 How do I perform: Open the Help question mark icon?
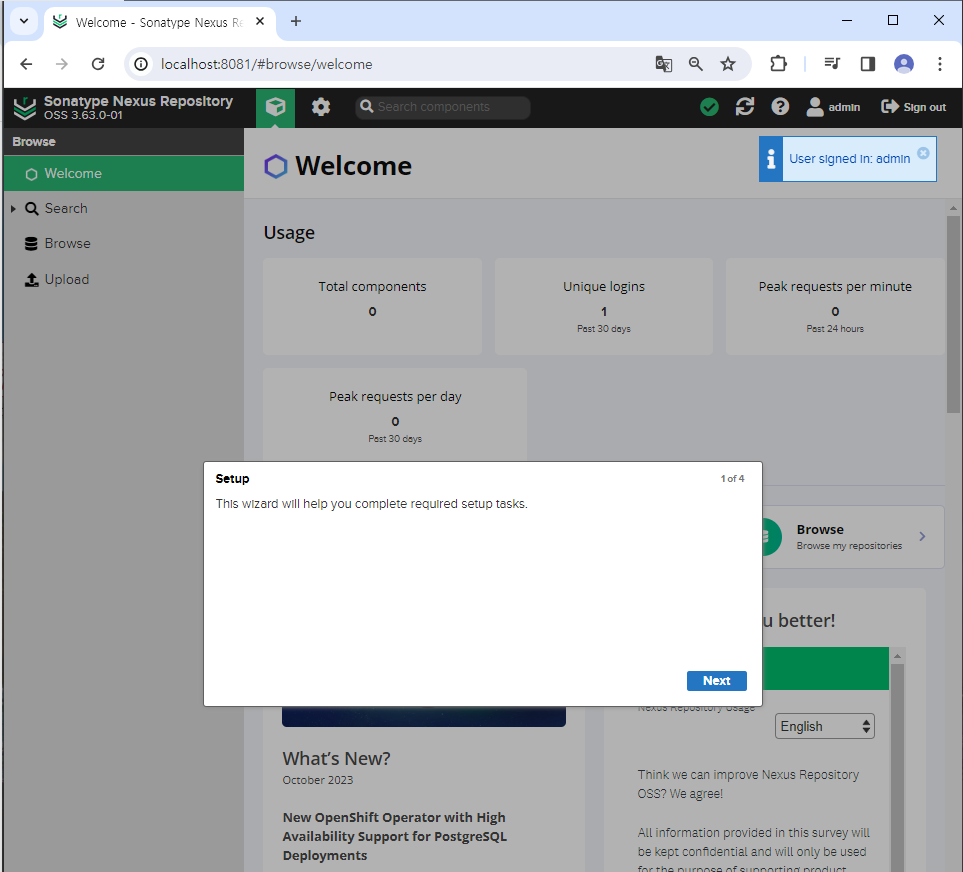(x=780, y=107)
